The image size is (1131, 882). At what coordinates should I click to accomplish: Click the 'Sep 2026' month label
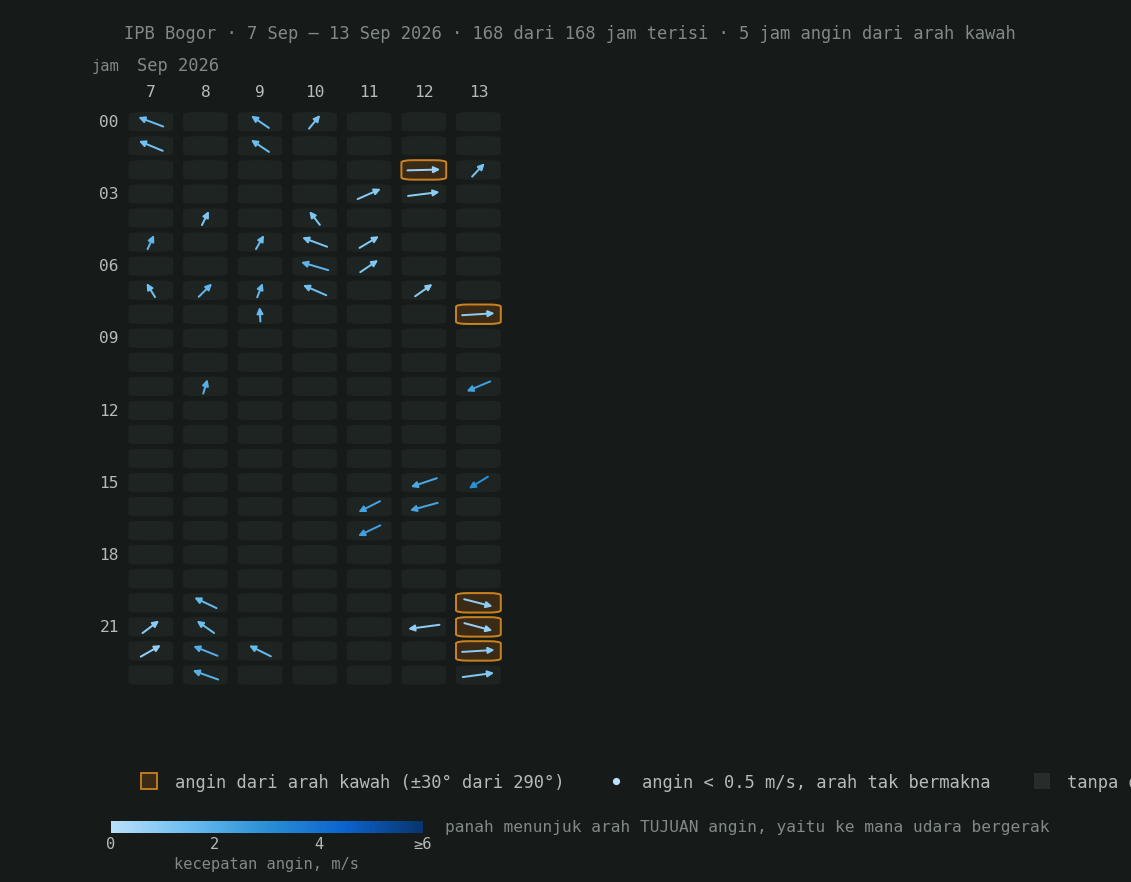pos(177,65)
